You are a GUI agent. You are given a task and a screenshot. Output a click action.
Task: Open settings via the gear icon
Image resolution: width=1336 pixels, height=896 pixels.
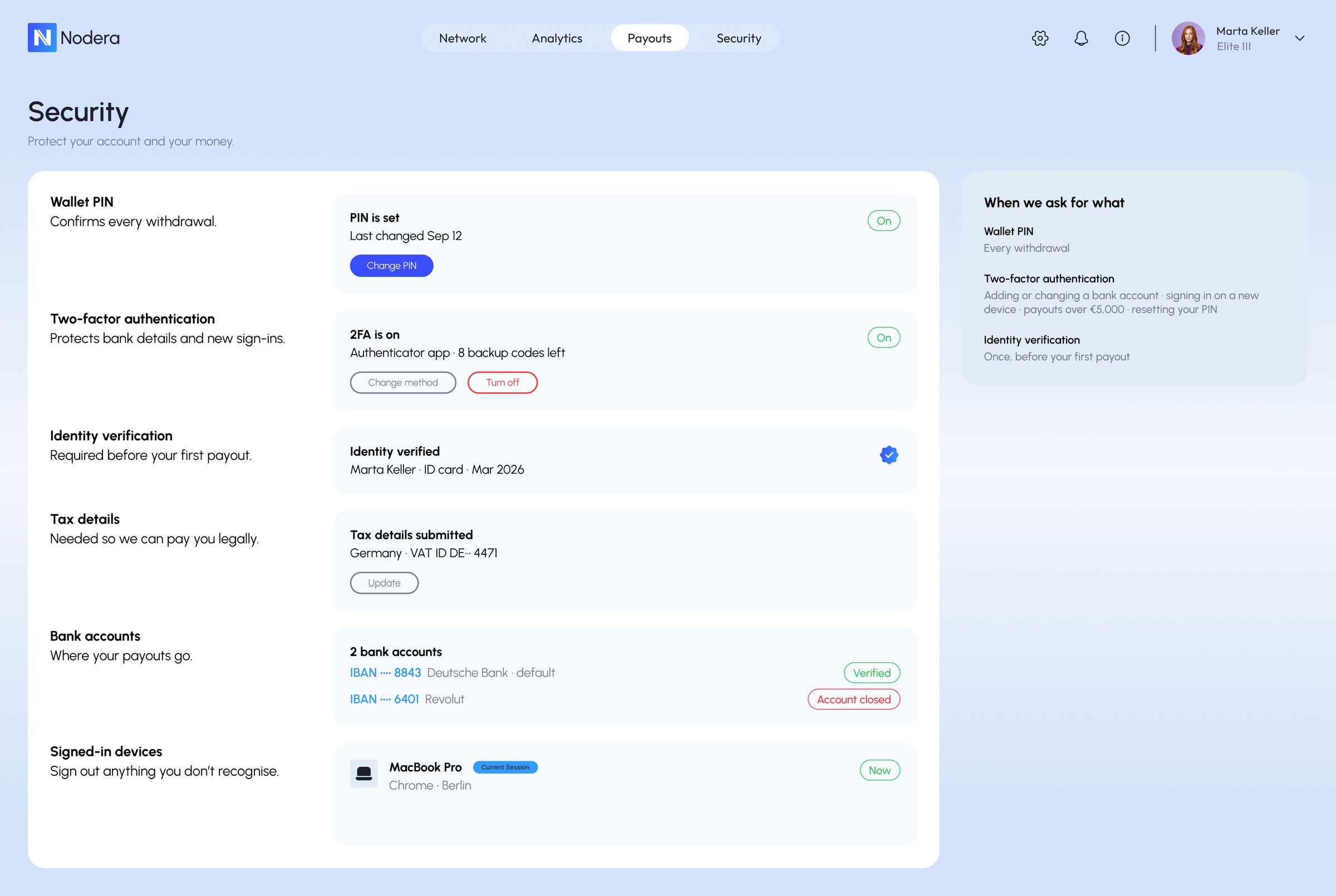click(x=1040, y=38)
